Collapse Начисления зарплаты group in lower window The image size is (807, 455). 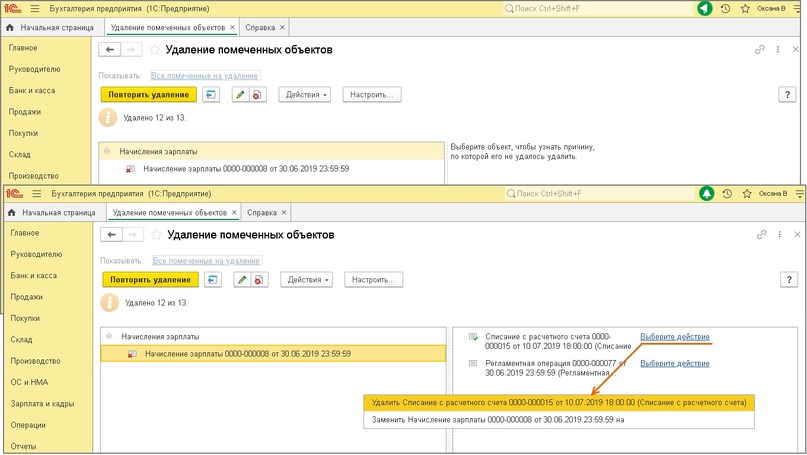point(109,336)
